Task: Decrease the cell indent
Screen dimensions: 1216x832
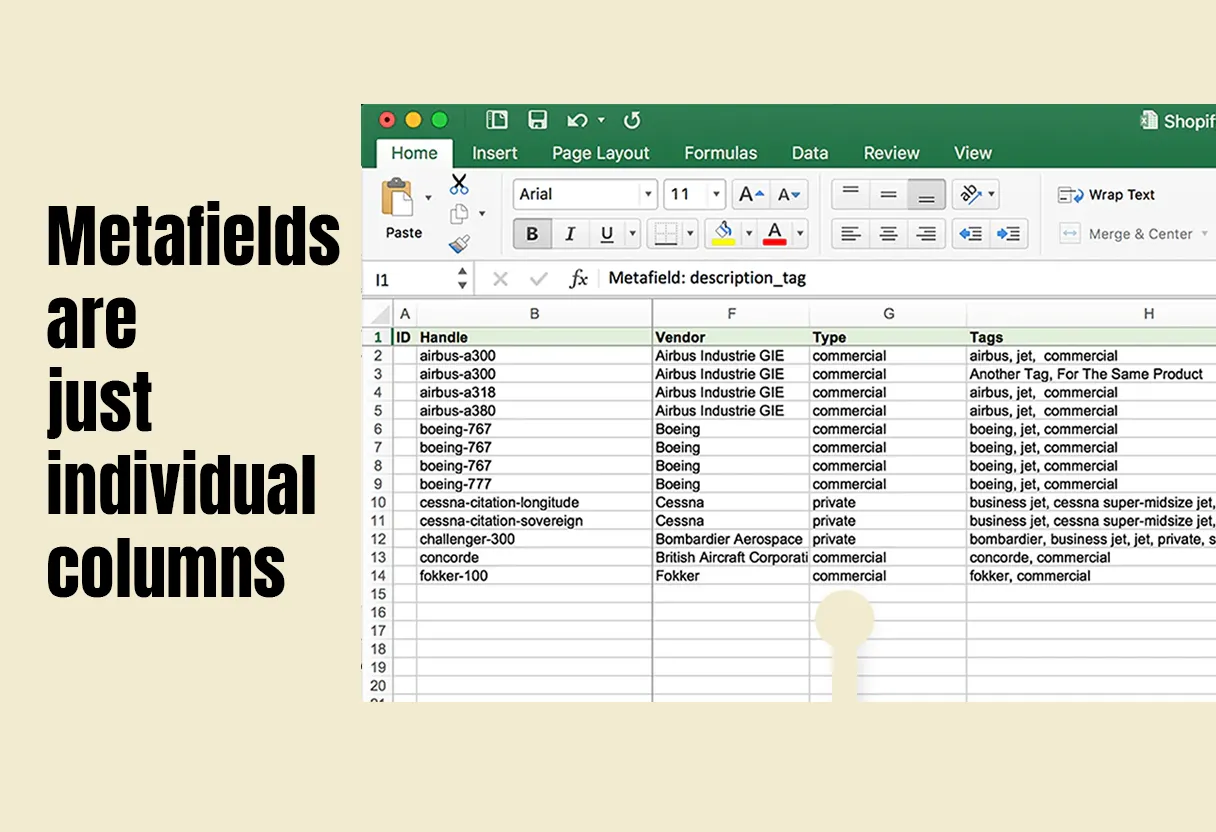Action: [970, 234]
